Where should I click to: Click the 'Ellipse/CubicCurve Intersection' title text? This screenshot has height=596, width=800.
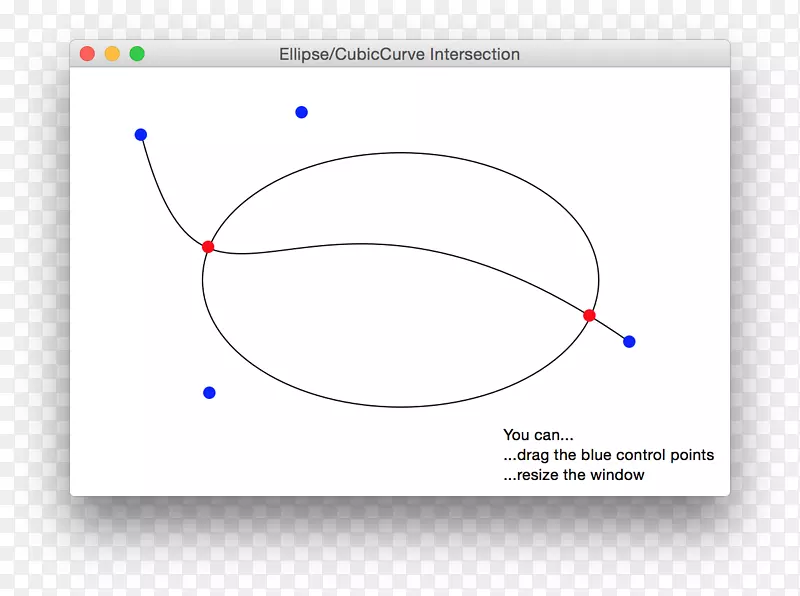point(399,54)
